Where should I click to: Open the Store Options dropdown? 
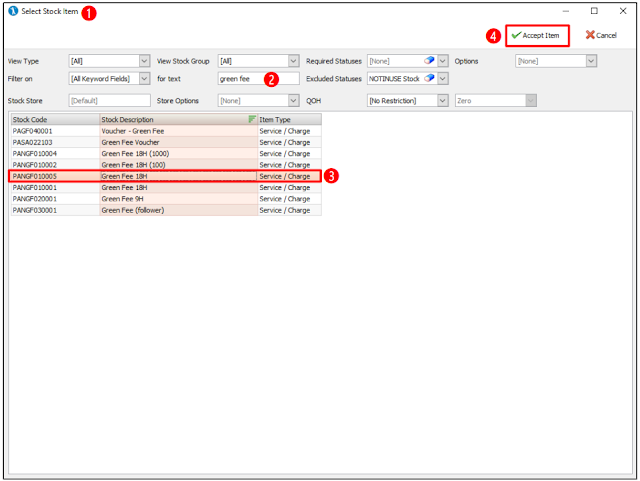pos(293,100)
